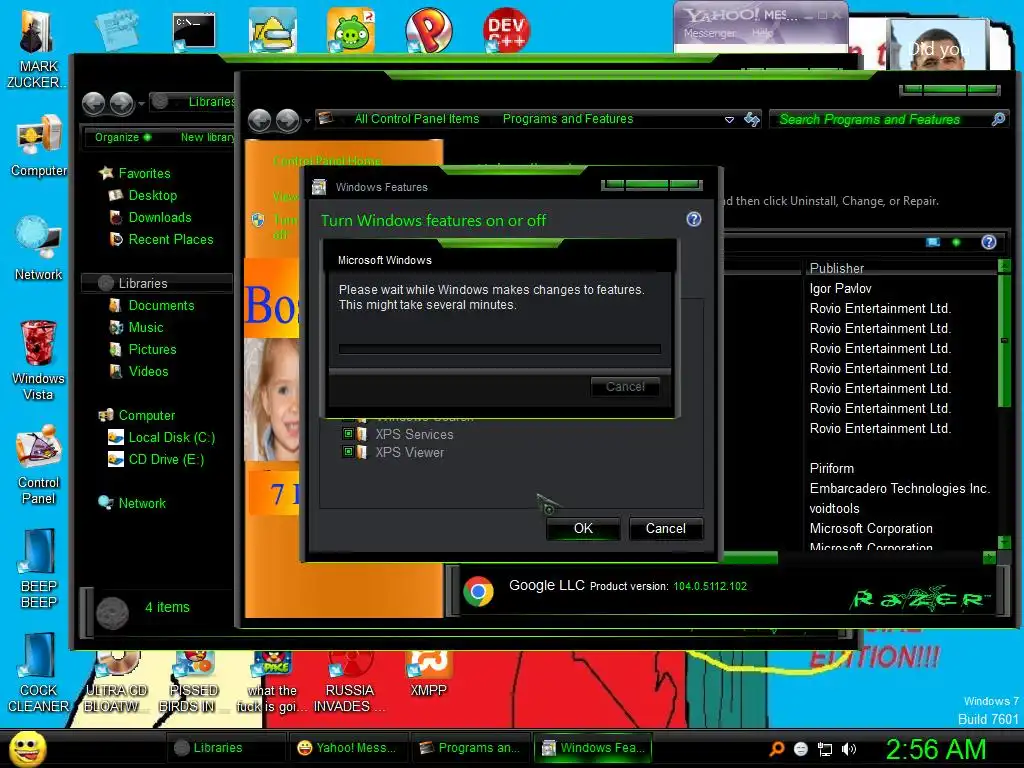1024x768 pixels.
Task: Open the Network desktop icon
Action: pyautogui.click(x=39, y=249)
